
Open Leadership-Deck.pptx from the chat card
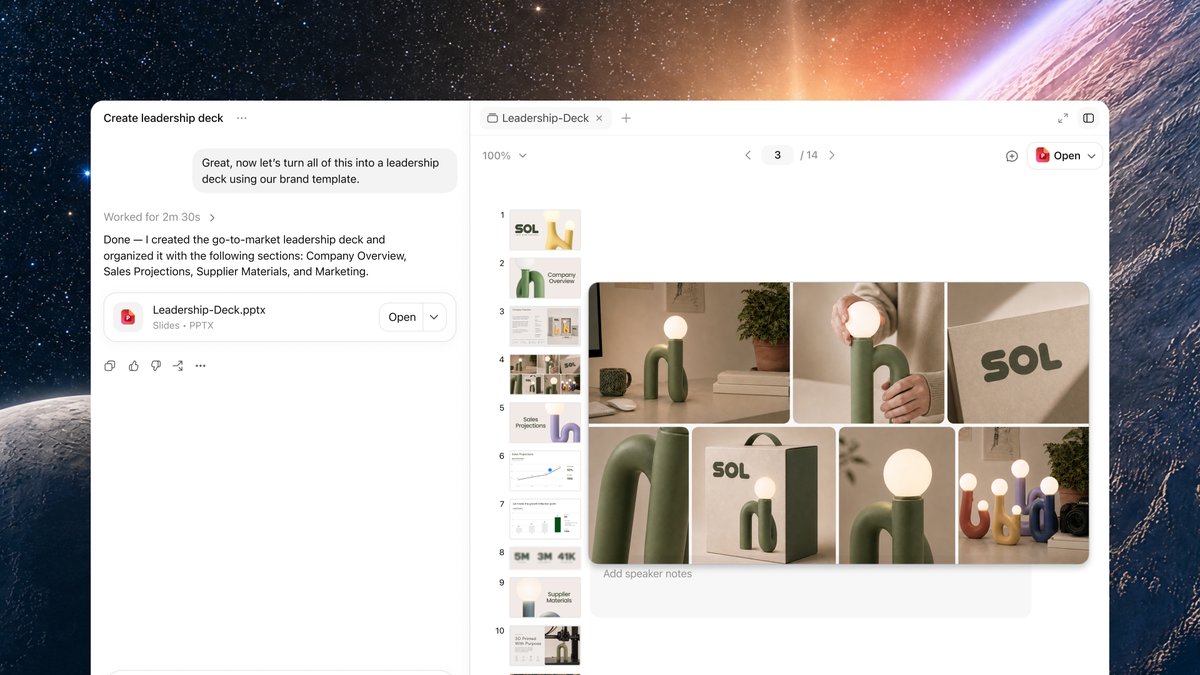click(x=402, y=317)
